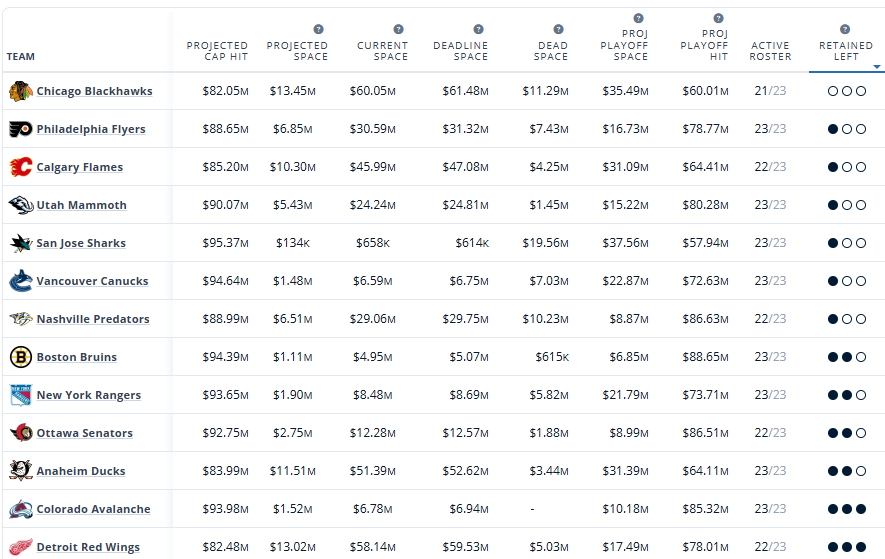Click the Detroit Red Wings $82.48M cap hit
Screen dimensions: 885x559
click(225, 547)
